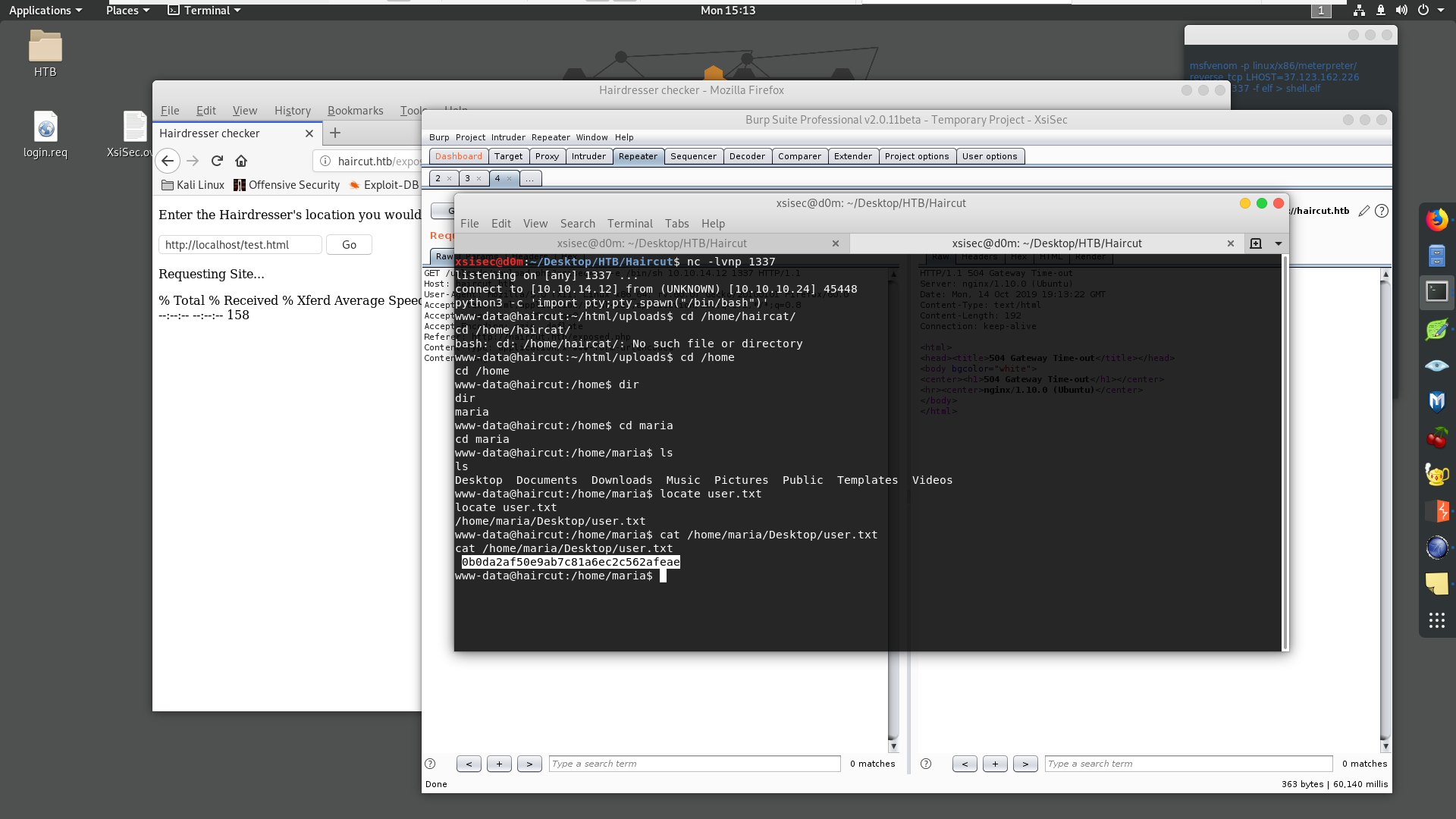
Task: Click the request add-search plus button
Action: 499,764
